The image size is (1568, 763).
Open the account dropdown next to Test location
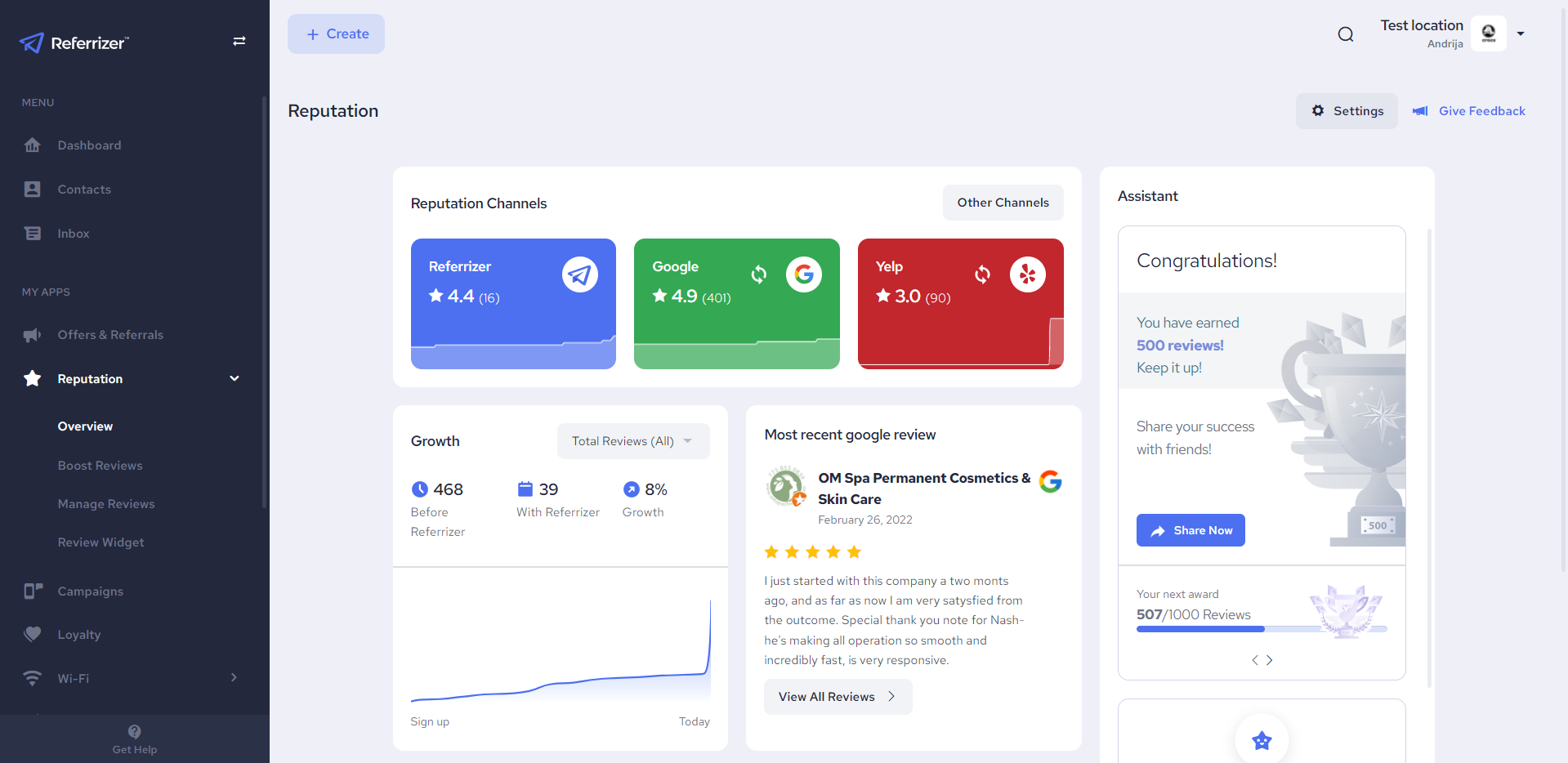point(1521,33)
